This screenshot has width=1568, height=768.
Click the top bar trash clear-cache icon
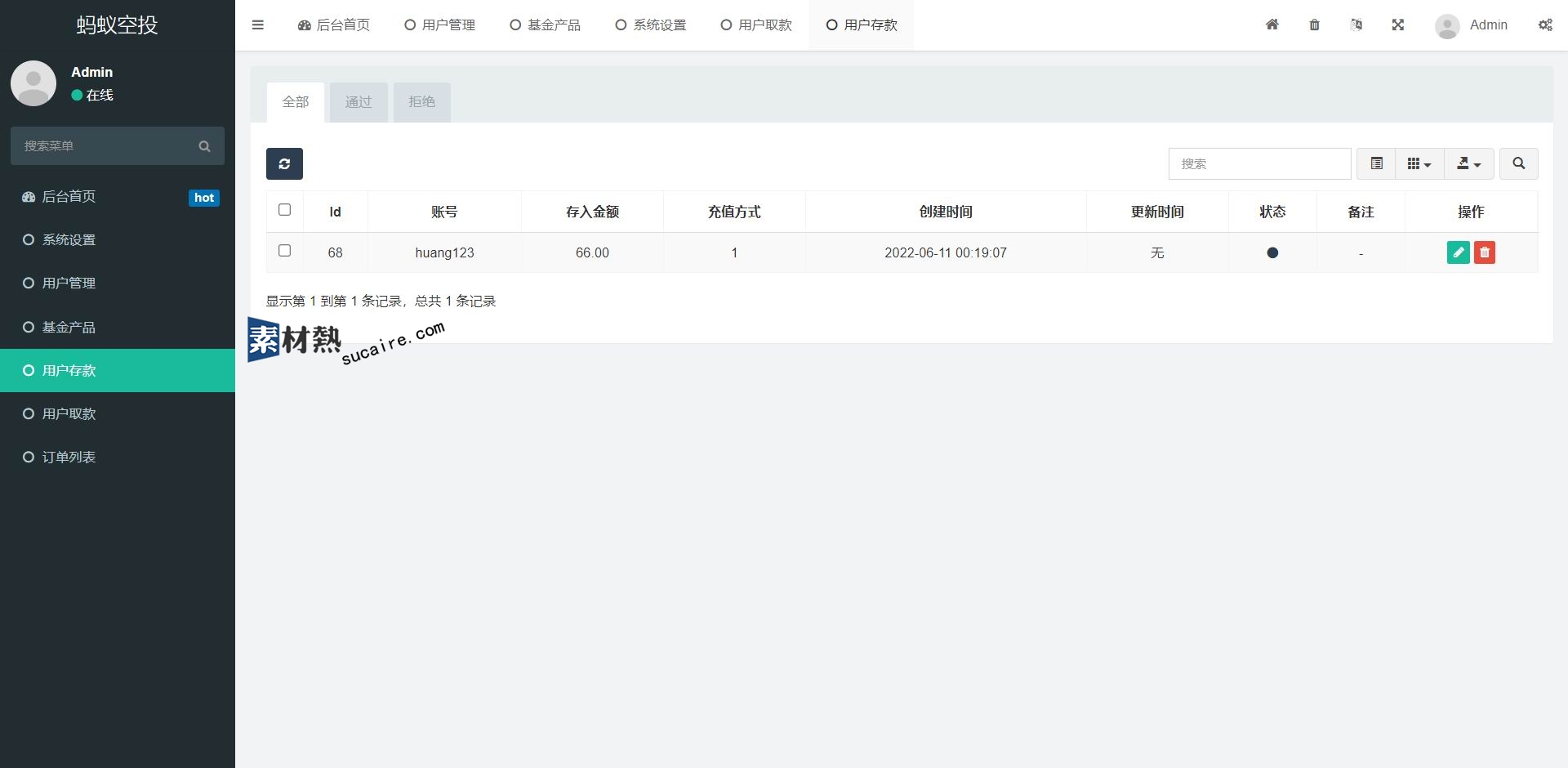(1314, 25)
